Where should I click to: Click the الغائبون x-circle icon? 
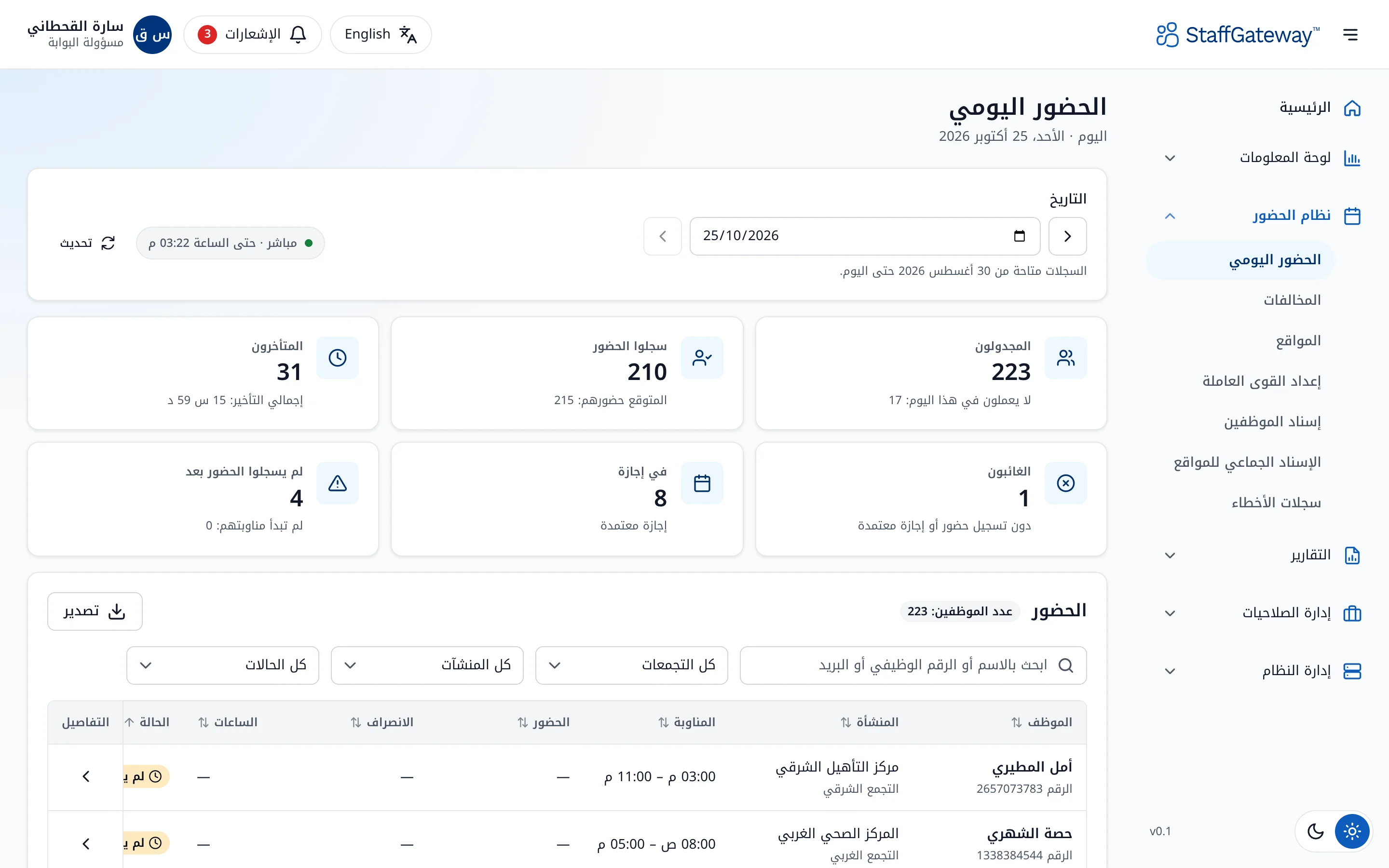[1065, 483]
